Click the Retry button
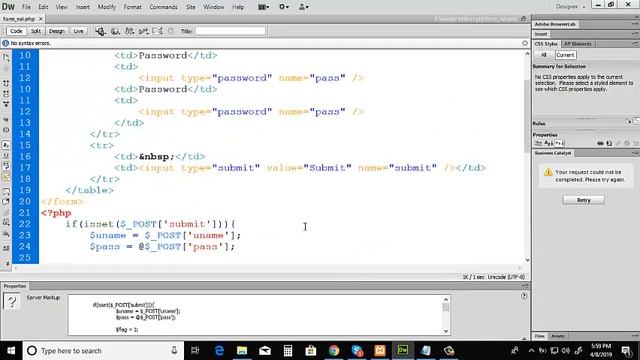Image resolution: width=640 pixels, height=360 pixels. [x=583, y=200]
